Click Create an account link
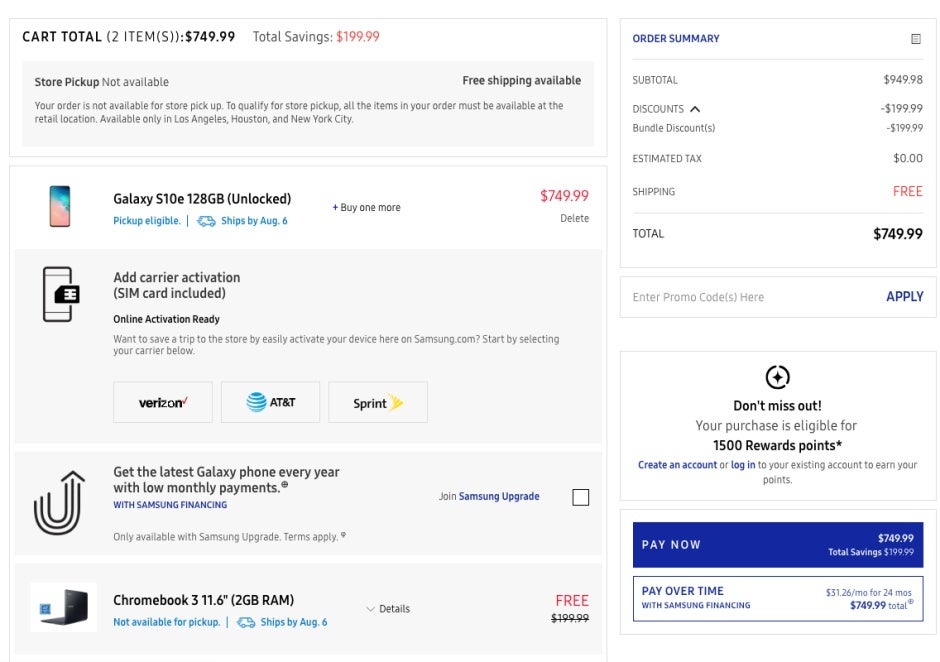 677,465
